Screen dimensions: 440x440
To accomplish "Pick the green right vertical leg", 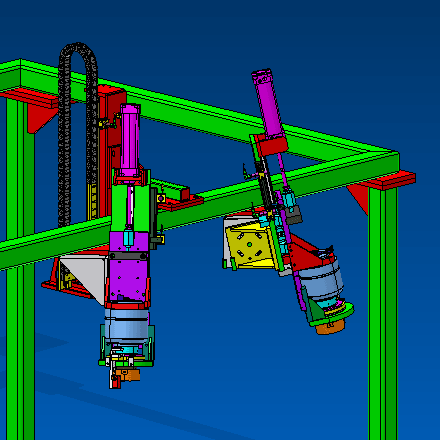I will pos(383,313).
